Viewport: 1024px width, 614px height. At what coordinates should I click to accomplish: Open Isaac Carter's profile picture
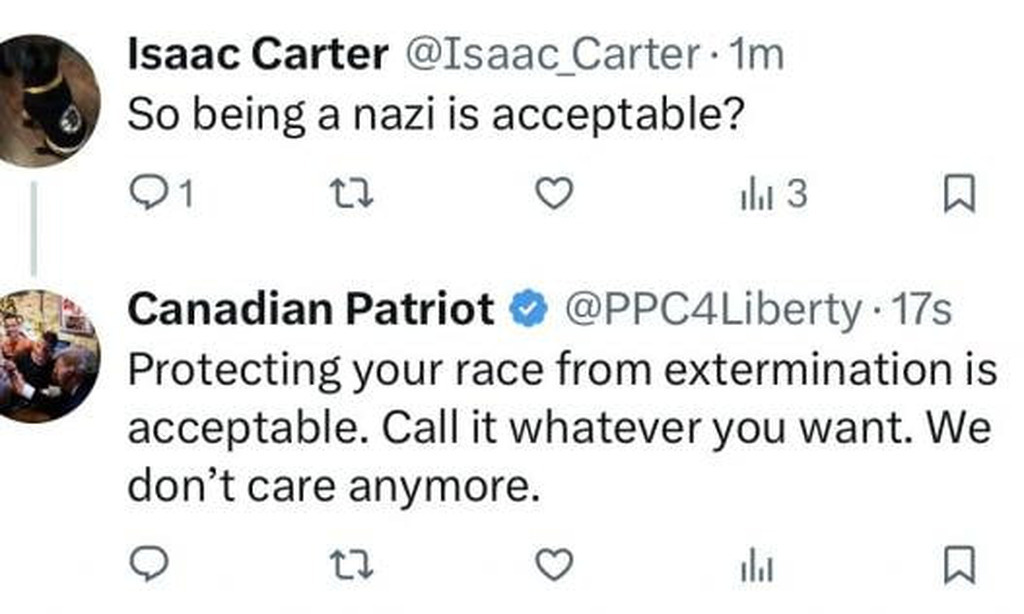(45, 99)
